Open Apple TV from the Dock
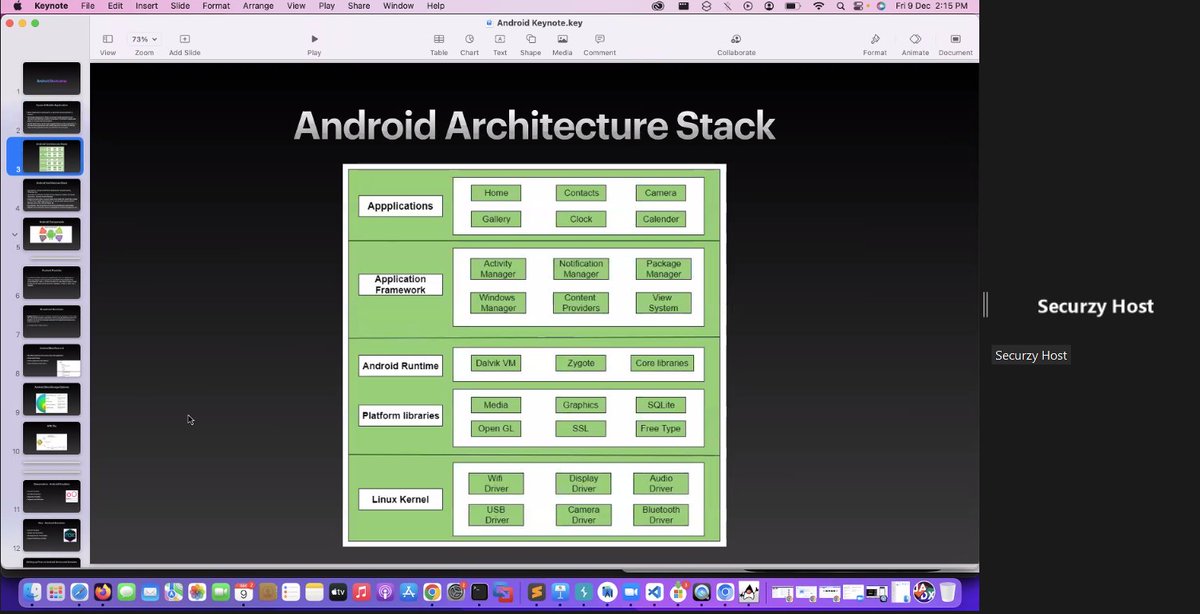Screen dimensions: 1200x614 (x=338, y=592)
